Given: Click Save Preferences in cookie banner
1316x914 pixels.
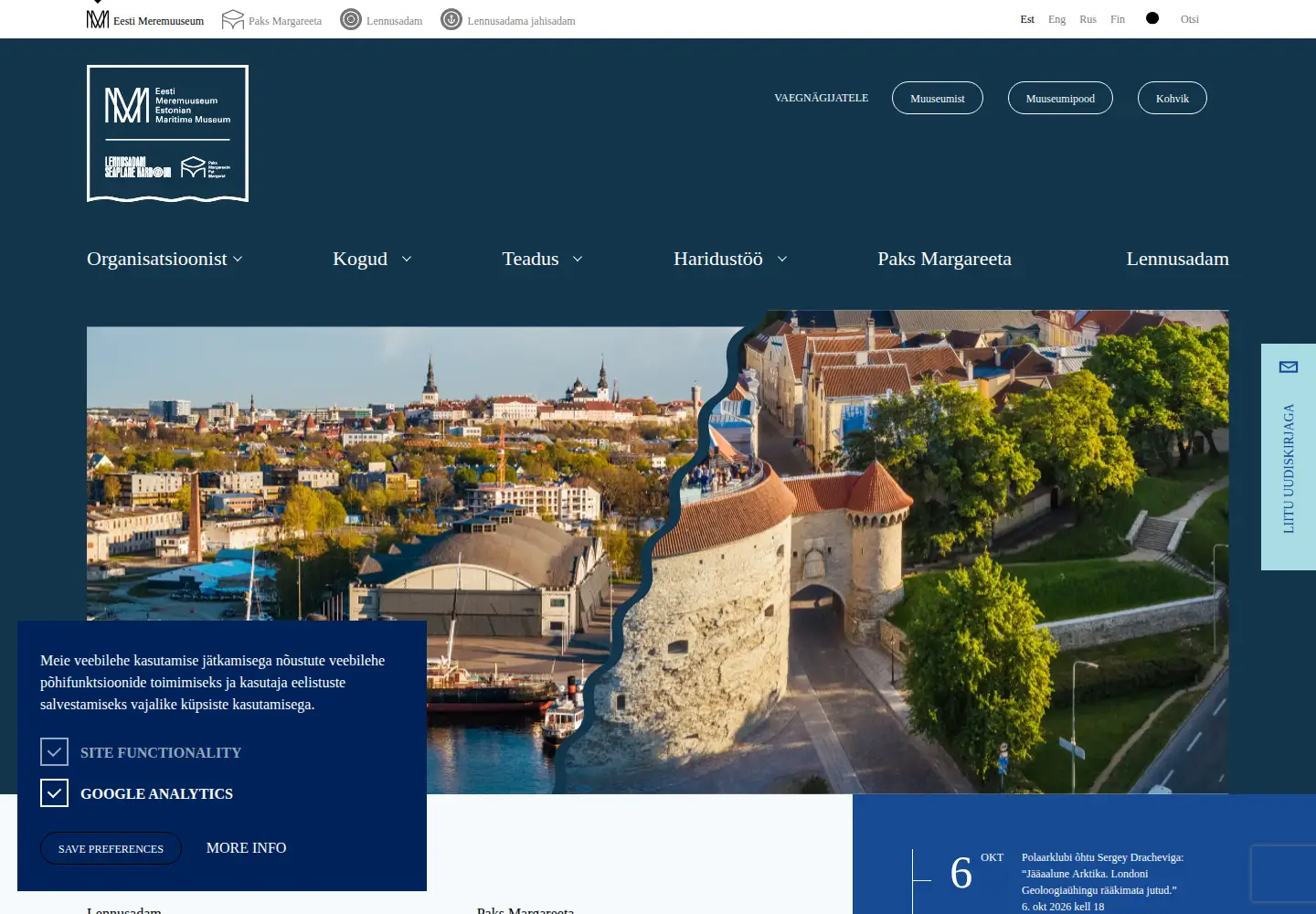Looking at the screenshot, I should pyautogui.click(x=111, y=848).
